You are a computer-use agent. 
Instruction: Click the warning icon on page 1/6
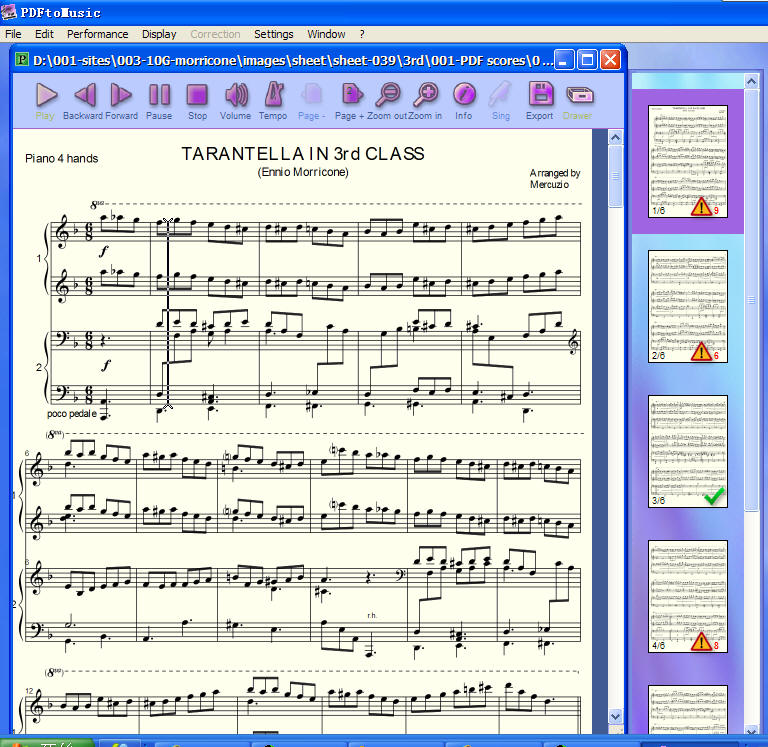pos(701,207)
